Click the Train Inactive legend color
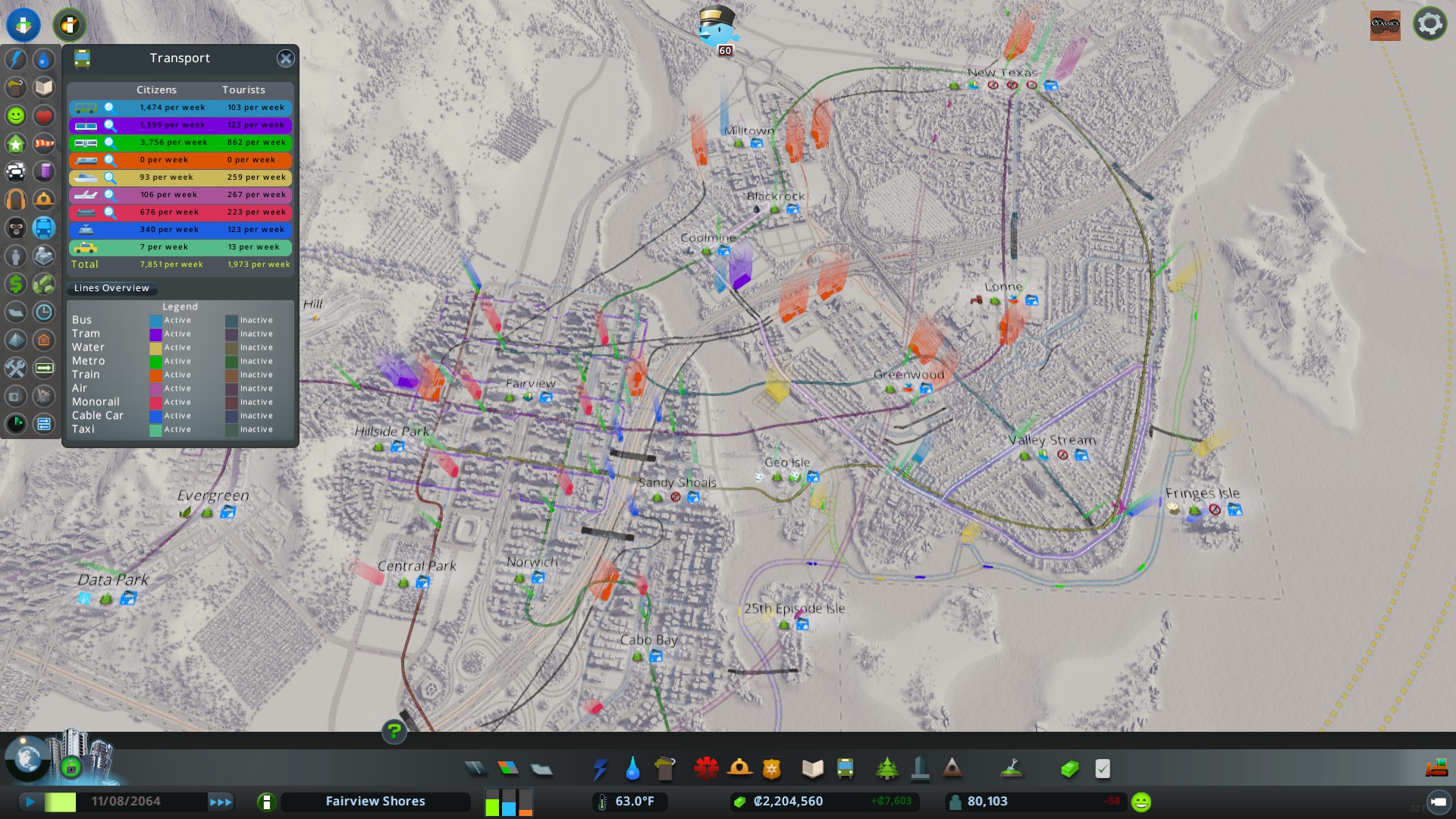This screenshot has height=819, width=1456. coord(231,375)
